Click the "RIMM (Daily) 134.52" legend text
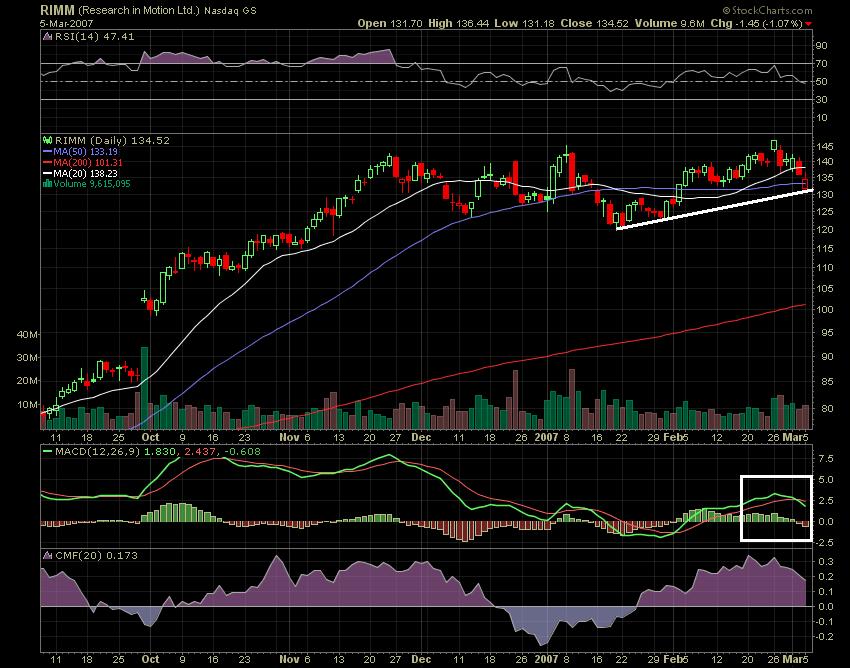Image resolution: width=850 pixels, height=668 pixels. coord(112,140)
